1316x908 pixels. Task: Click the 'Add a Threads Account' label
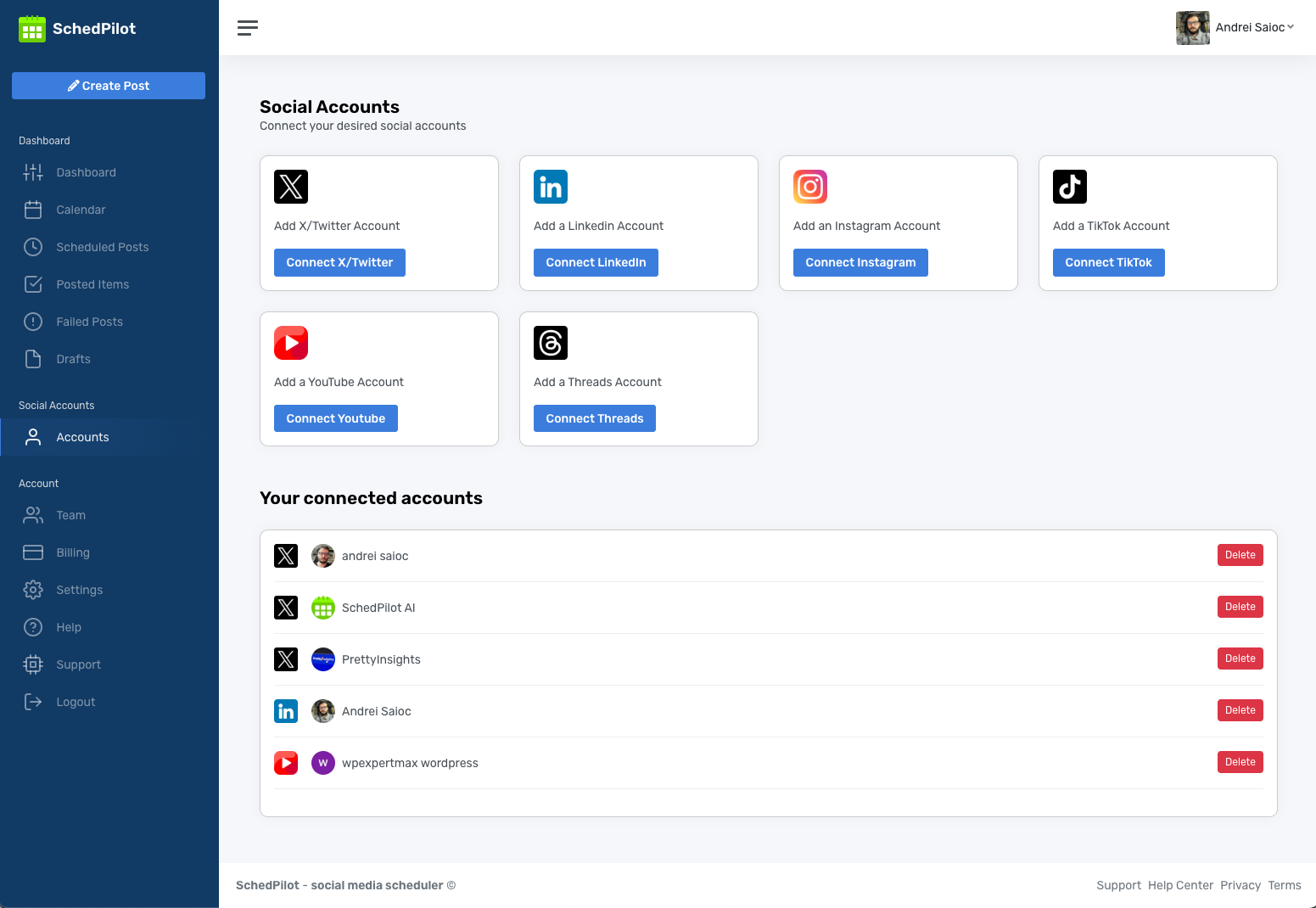pos(597,382)
